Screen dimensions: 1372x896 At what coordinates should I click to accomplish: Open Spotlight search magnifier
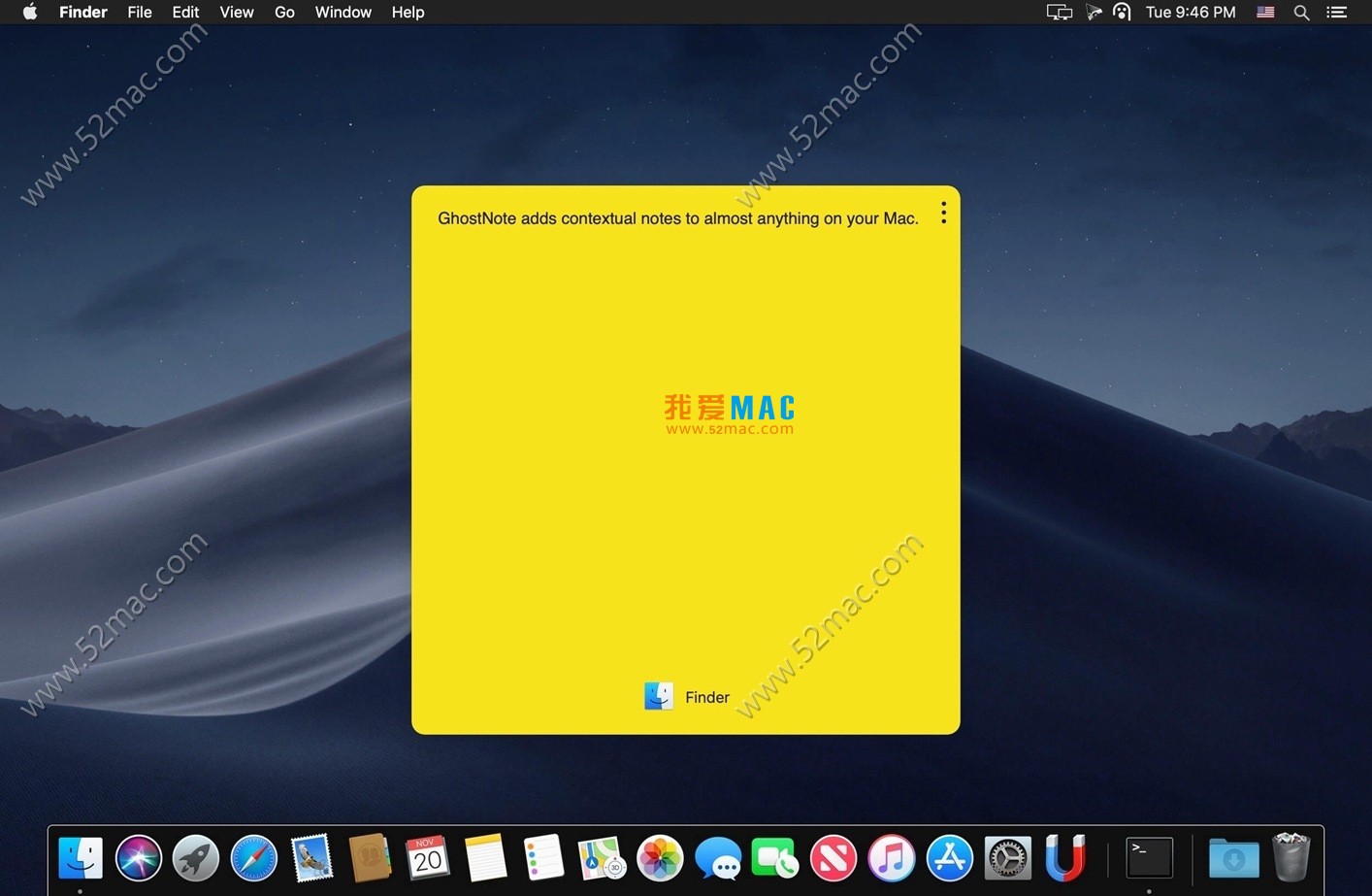1301,12
